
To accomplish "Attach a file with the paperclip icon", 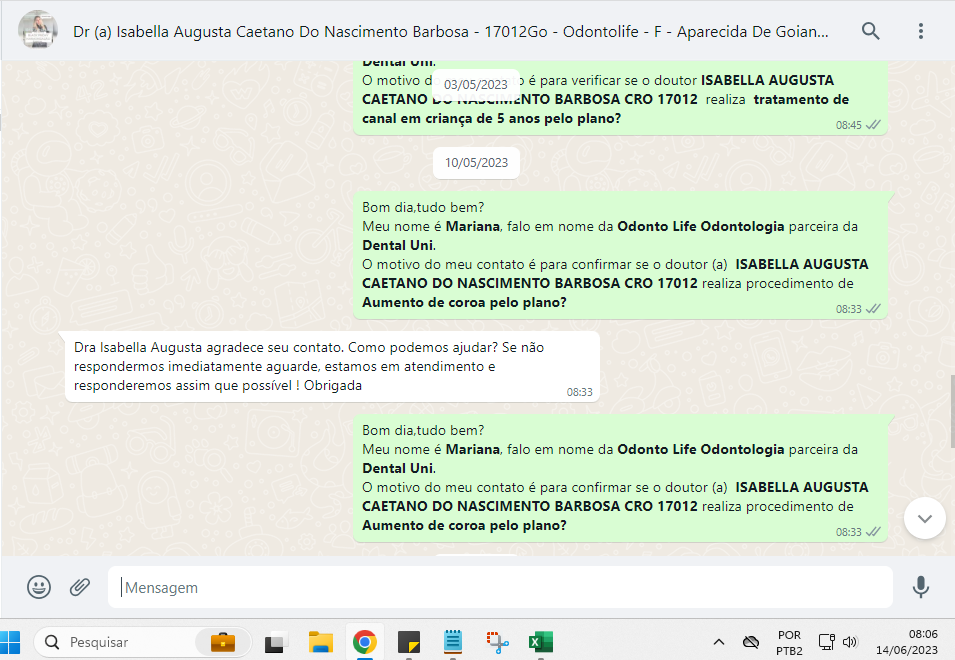I will [80, 587].
